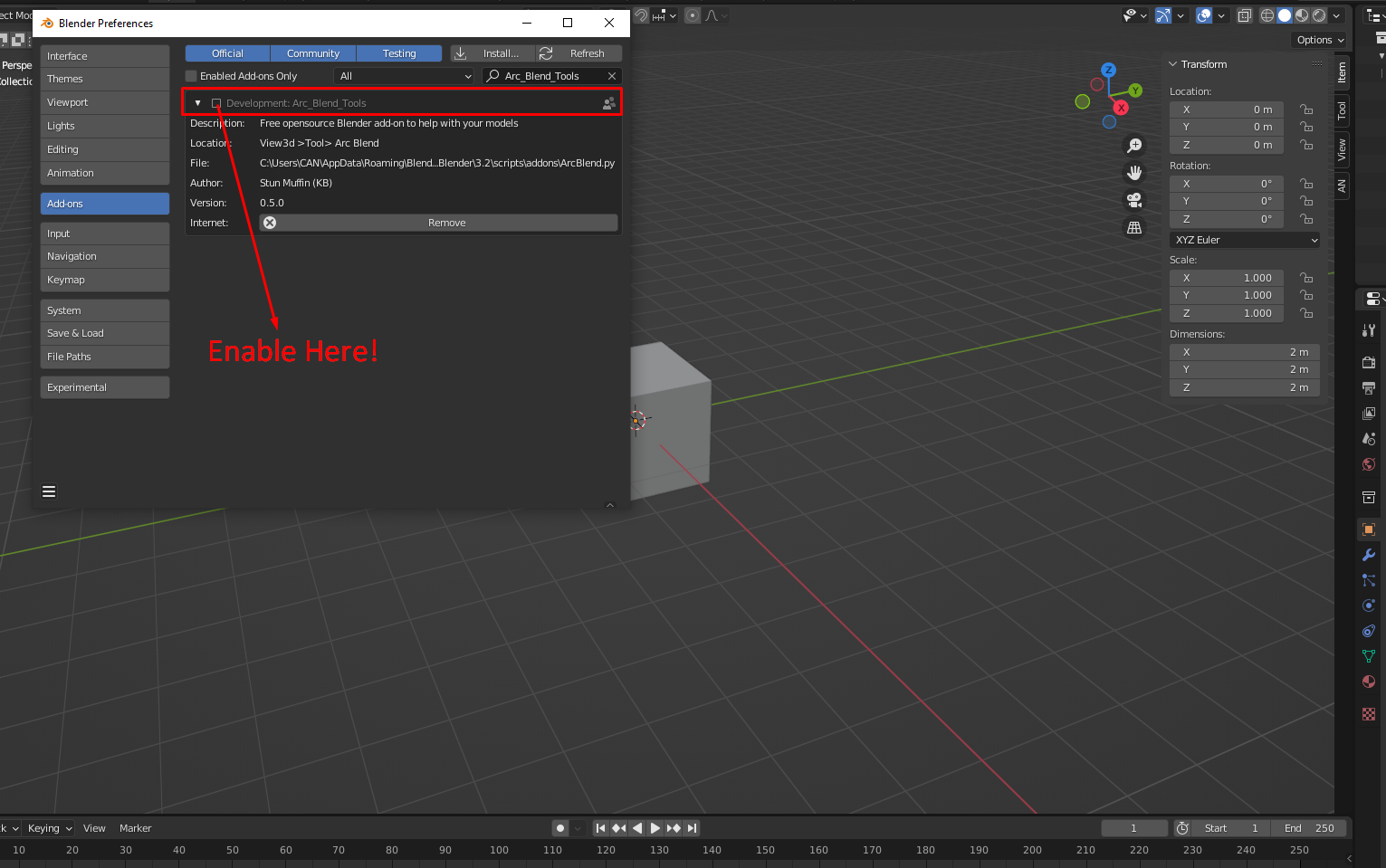Switch to the Keymap preferences section
This screenshot has width=1386, height=868.
pos(104,280)
